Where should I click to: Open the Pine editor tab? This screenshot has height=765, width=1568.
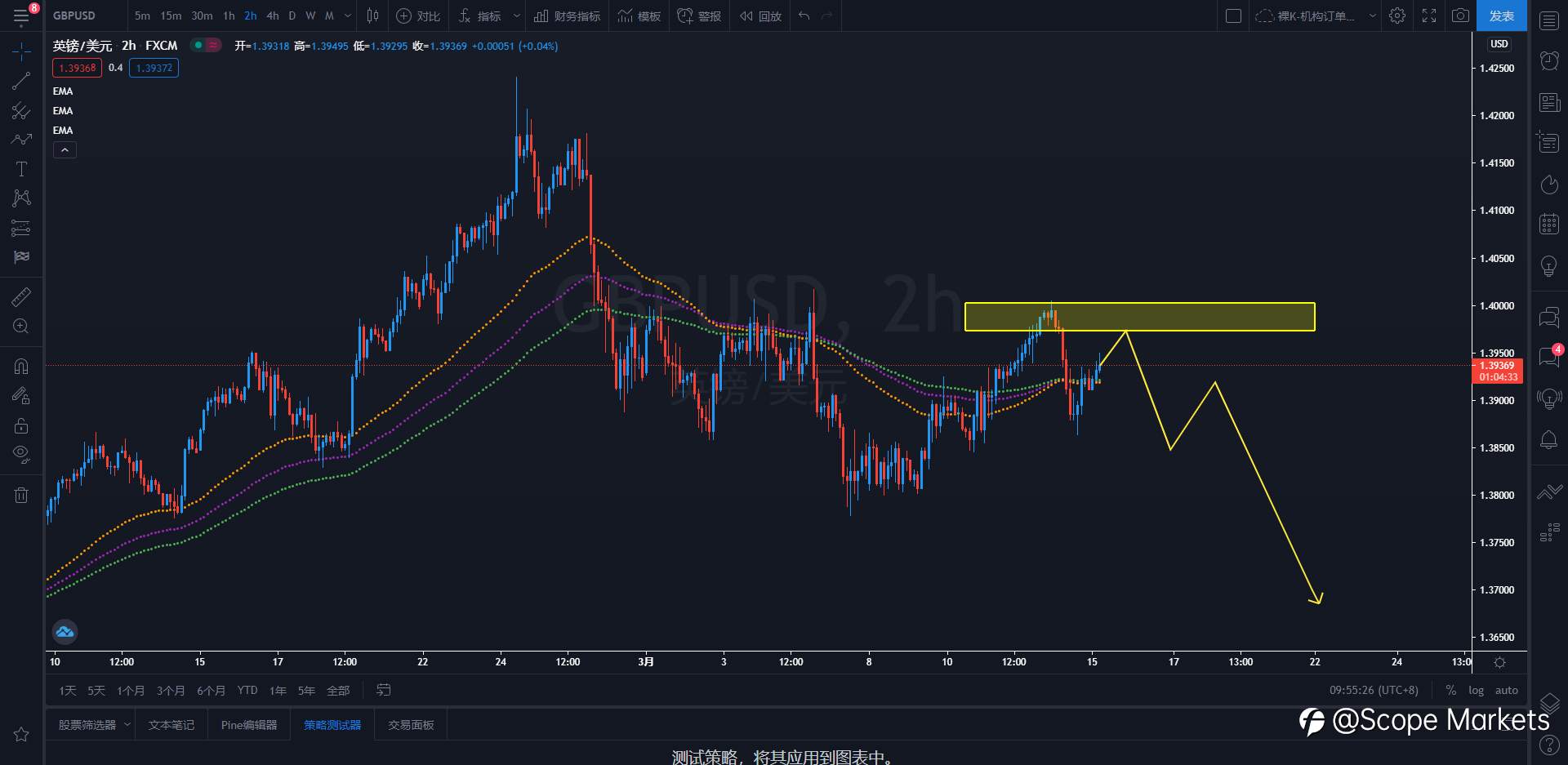249,725
